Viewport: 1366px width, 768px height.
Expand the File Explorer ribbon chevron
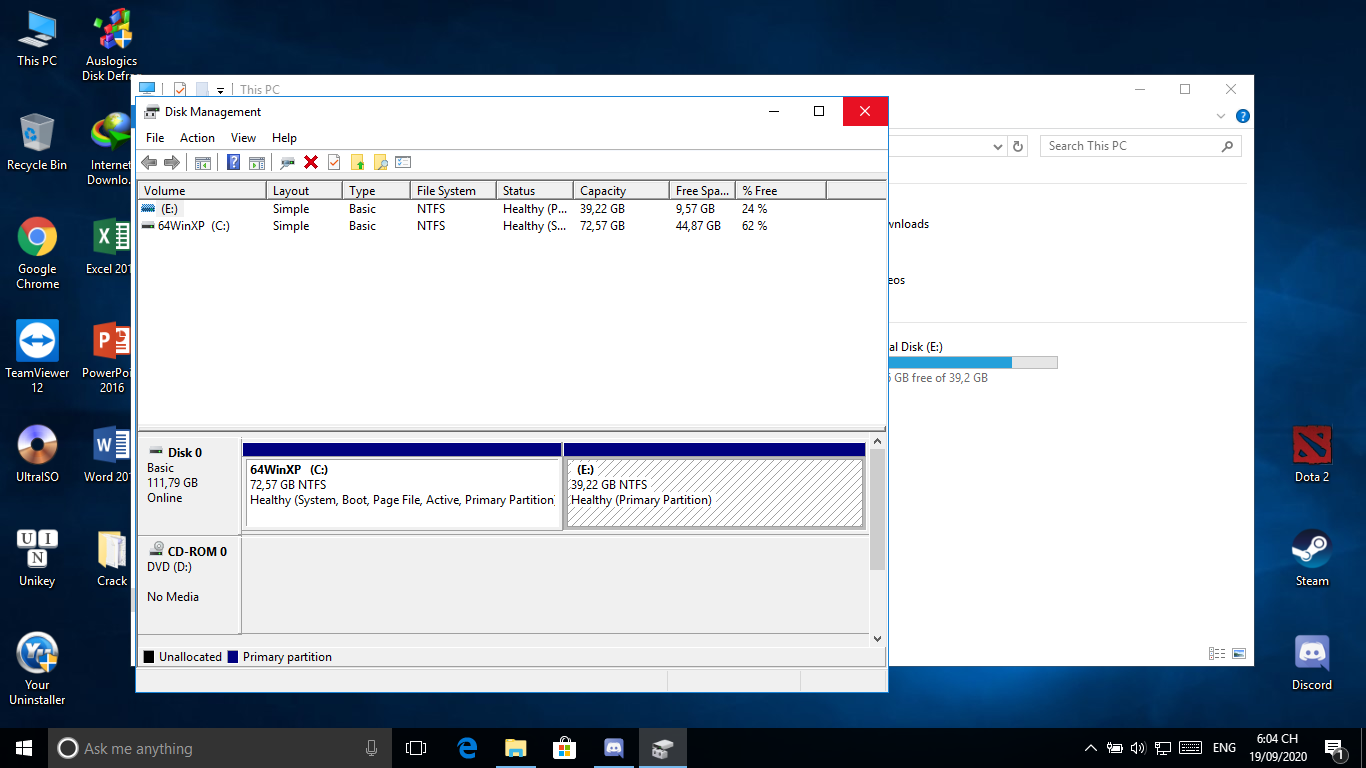point(1221,116)
